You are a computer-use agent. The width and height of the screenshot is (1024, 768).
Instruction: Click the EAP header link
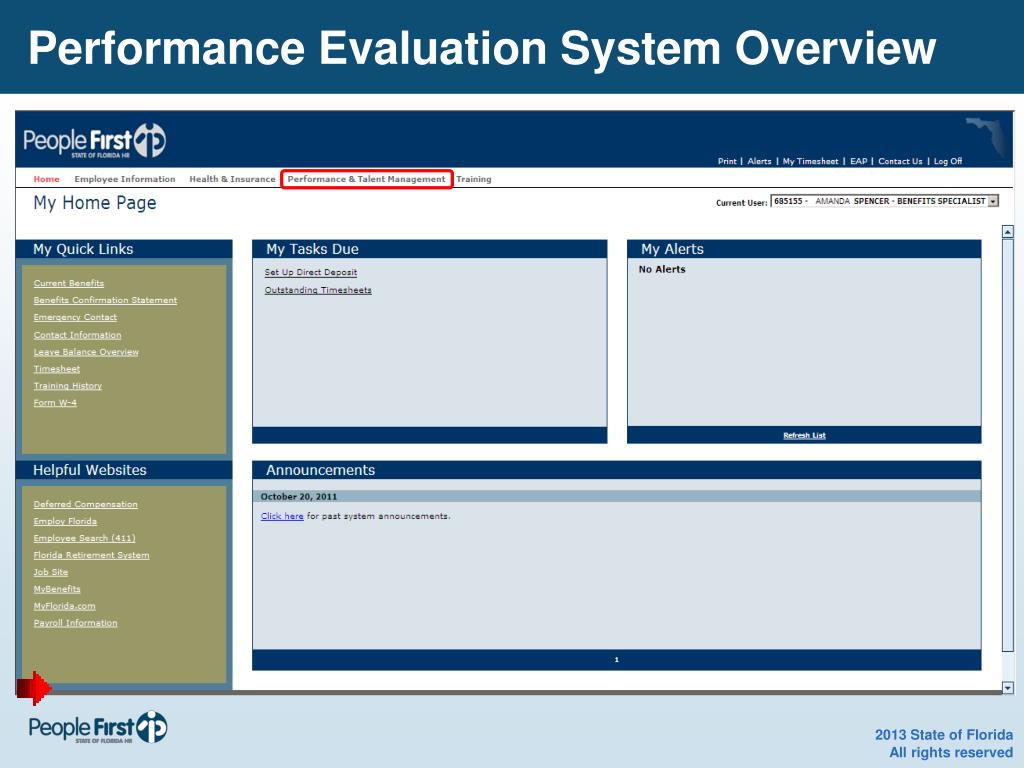click(x=858, y=161)
